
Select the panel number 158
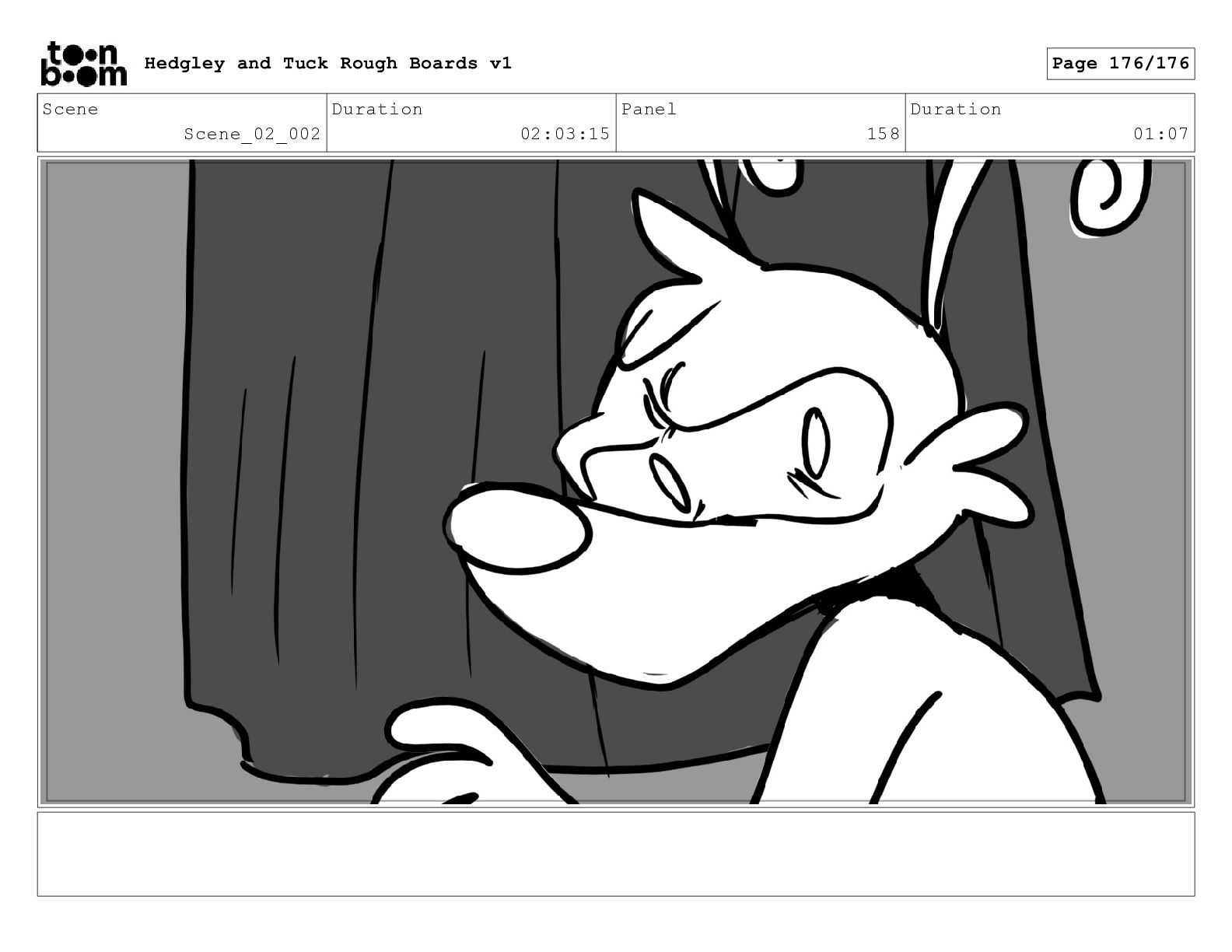(883, 134)
